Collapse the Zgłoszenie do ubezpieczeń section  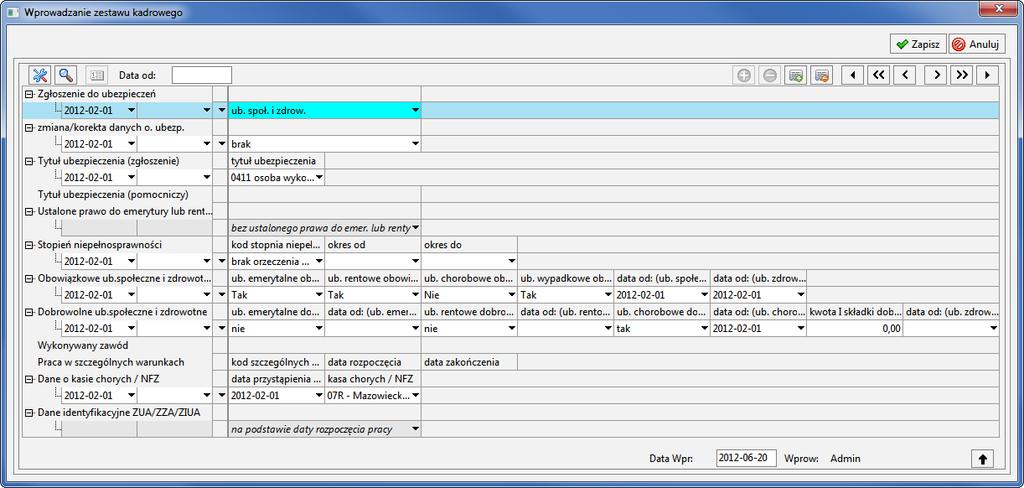pos(28,94)
